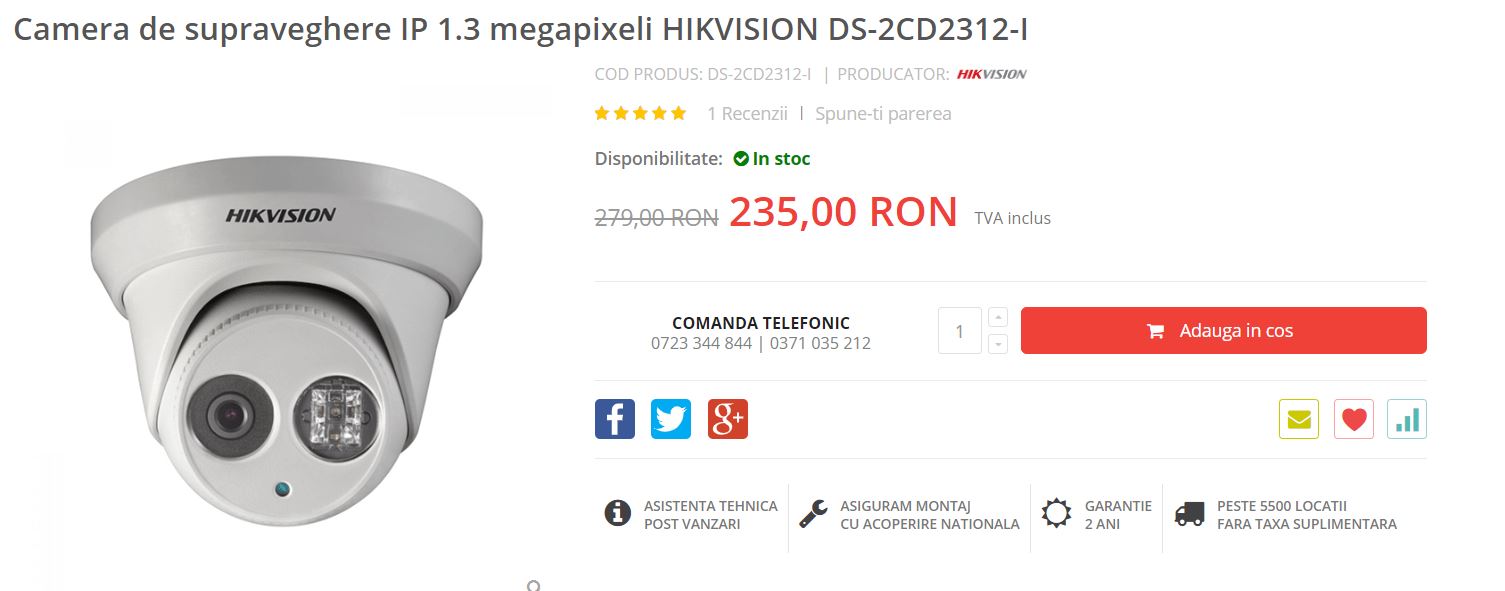Click the info icon for Asistenta Tehnica
The height and width of the screenshot is (591, 1505).
tap(618, 514)
